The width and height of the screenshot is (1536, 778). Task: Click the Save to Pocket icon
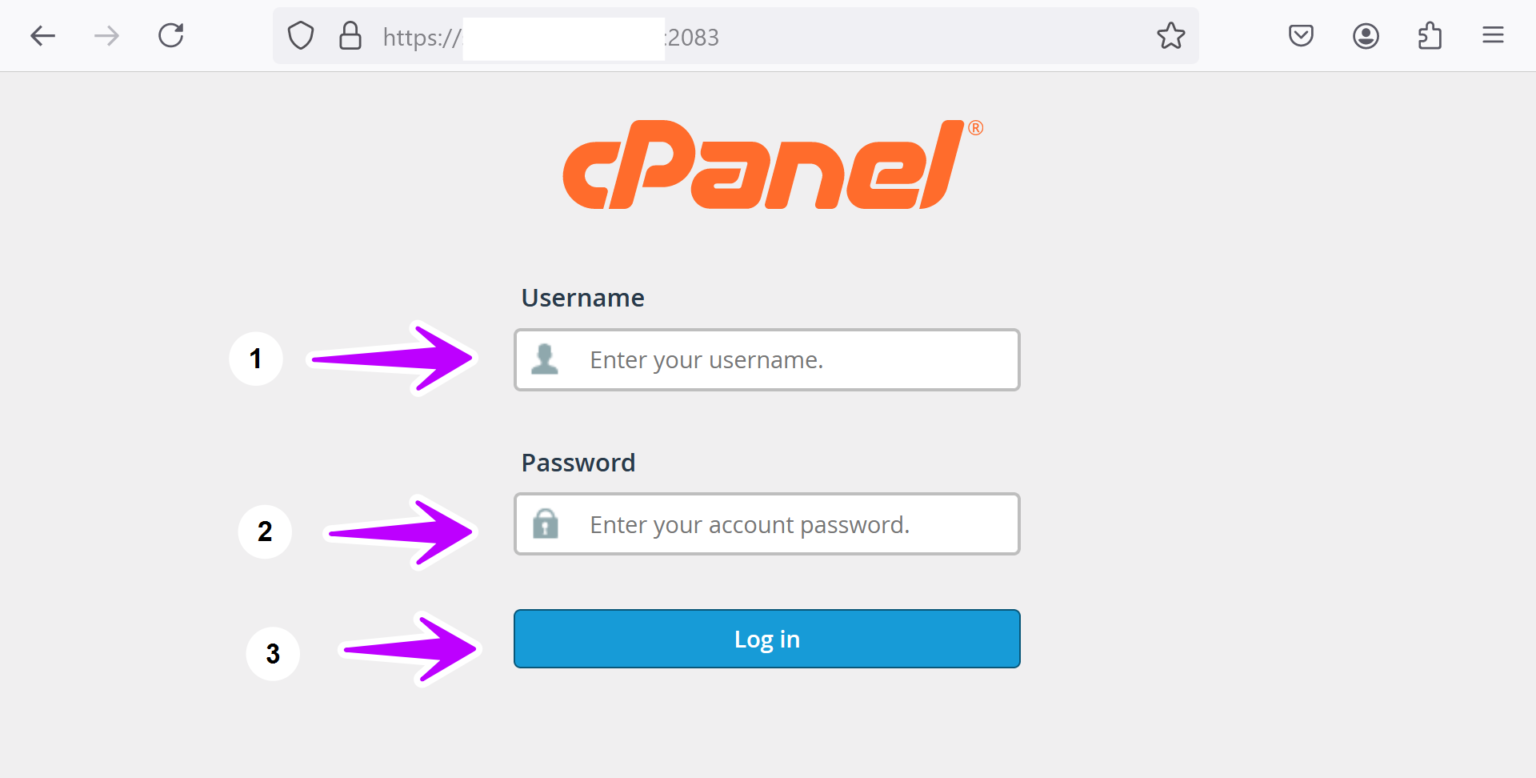[1301, 35]
